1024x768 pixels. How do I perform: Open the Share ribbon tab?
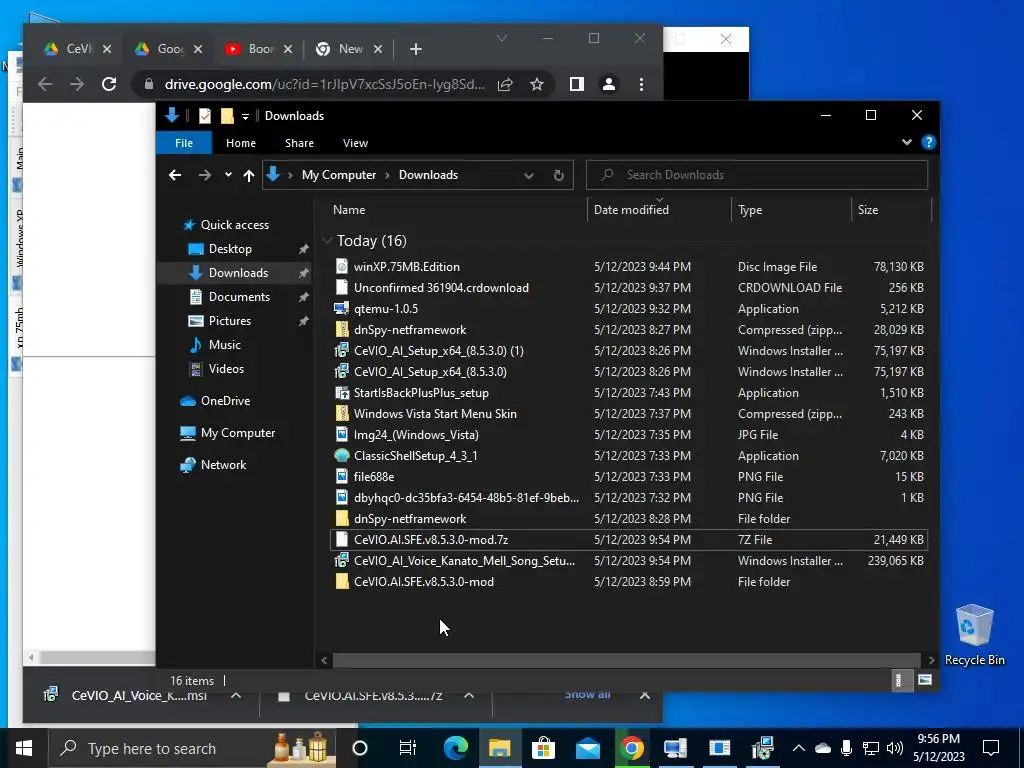point(299,143)
